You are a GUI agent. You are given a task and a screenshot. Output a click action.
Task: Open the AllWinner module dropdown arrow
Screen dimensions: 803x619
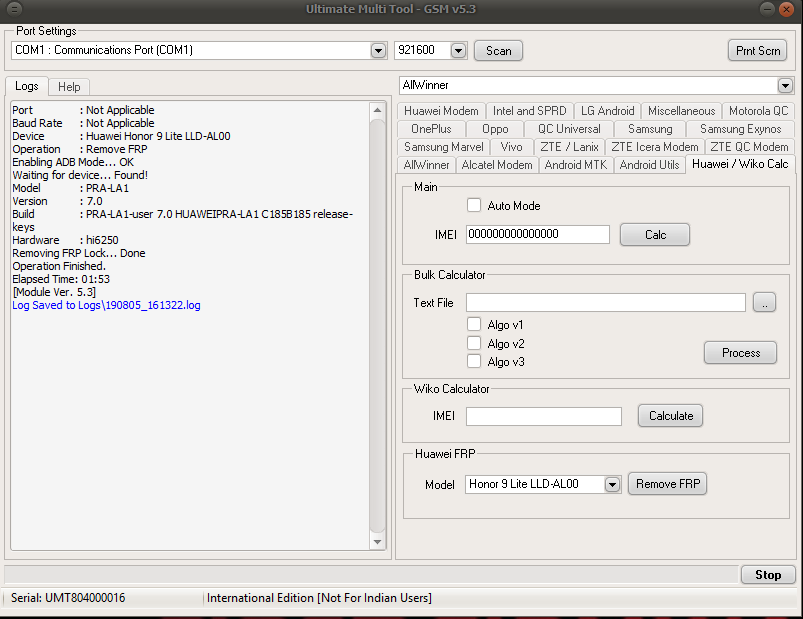tap(785, 86)
